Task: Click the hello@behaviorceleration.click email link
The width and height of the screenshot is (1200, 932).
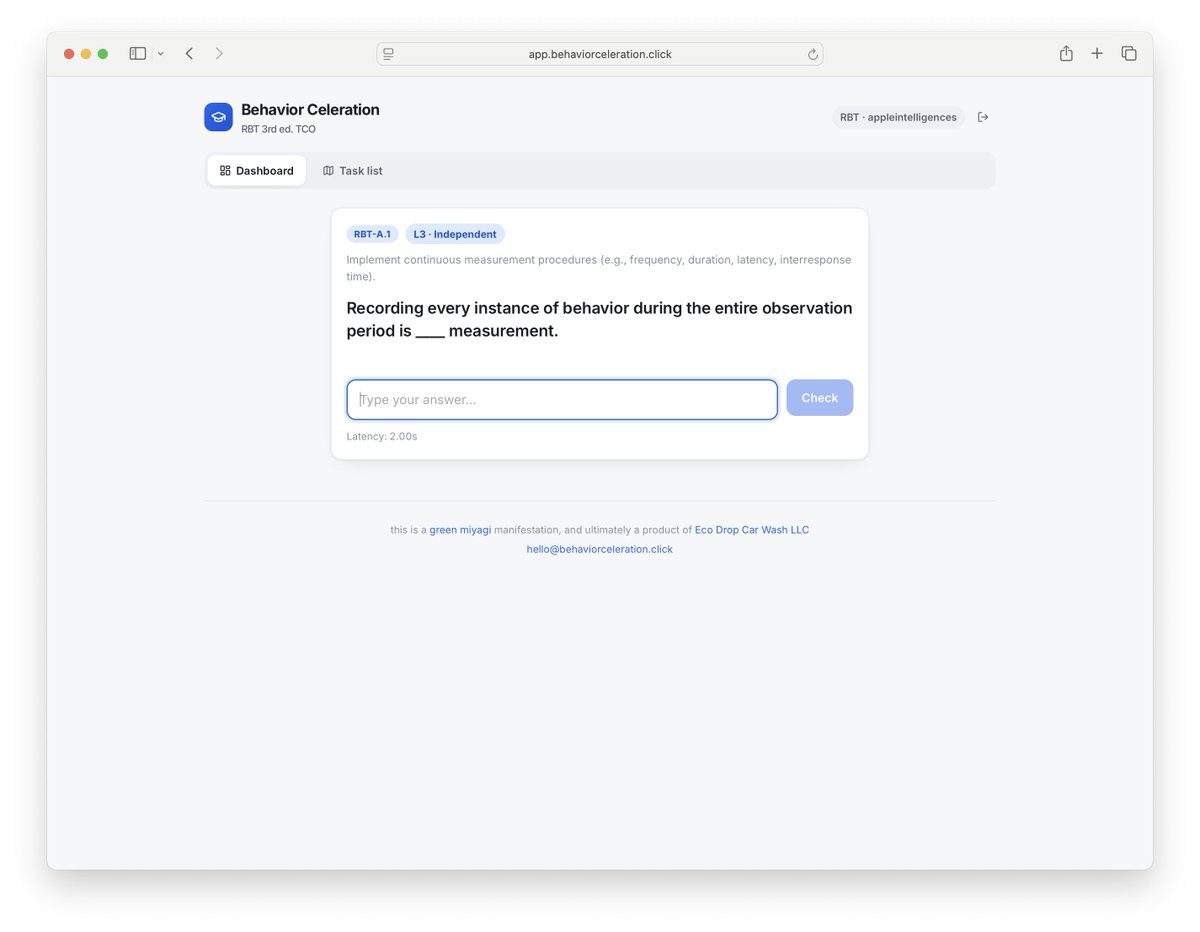Action: (600, 549)
